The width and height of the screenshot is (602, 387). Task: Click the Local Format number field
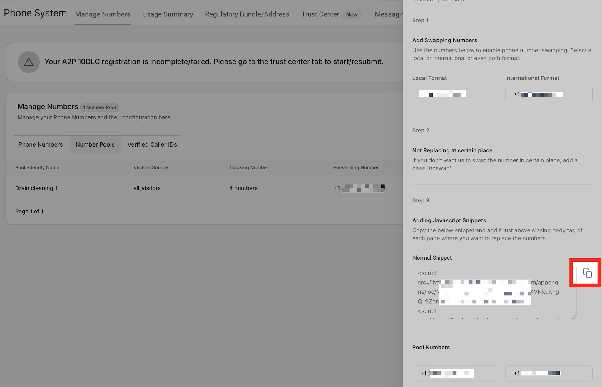tap(456, 94)
